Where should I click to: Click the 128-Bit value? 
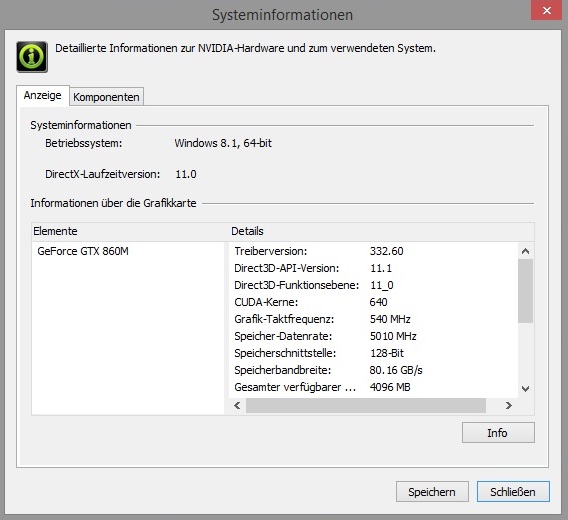point(387,353)
